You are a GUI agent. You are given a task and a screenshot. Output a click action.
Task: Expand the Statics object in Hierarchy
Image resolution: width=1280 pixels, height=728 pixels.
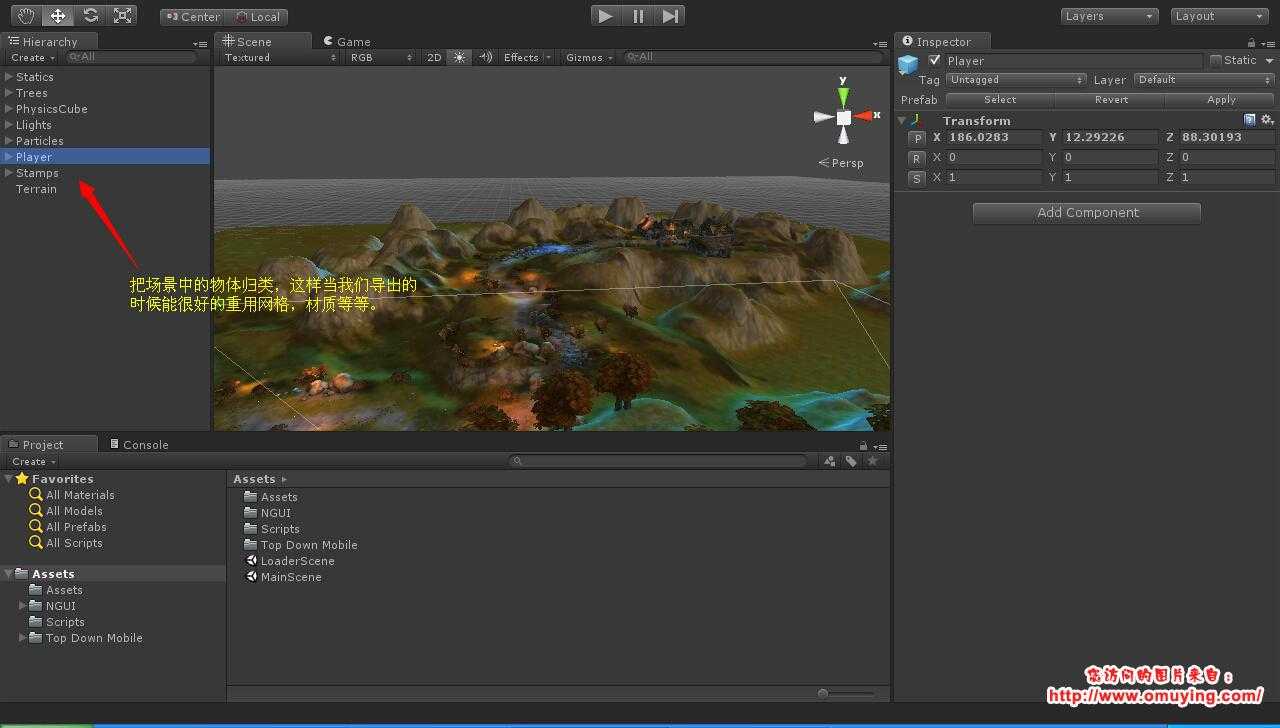tap(9, 76)
